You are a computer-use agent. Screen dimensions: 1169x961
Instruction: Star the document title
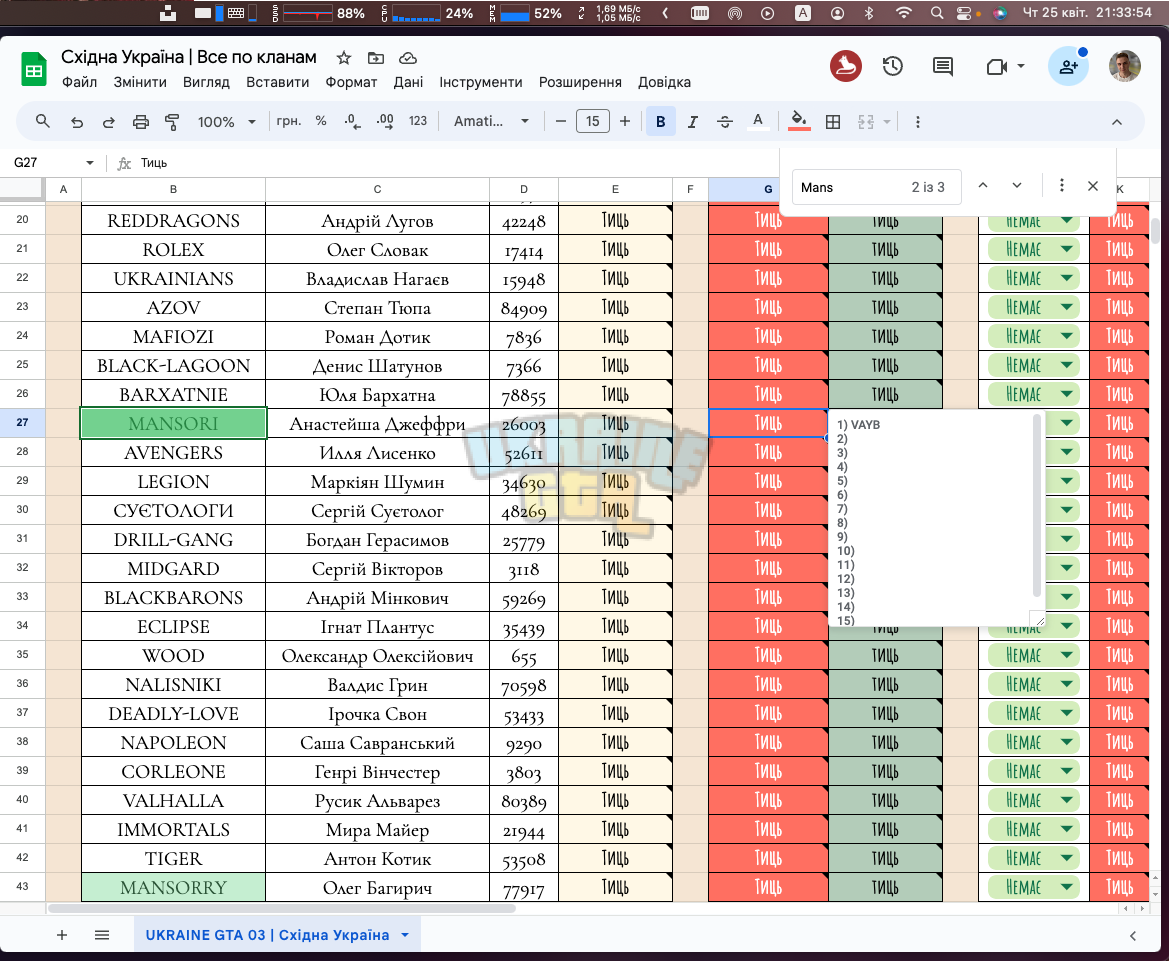[x=344, y=58]
